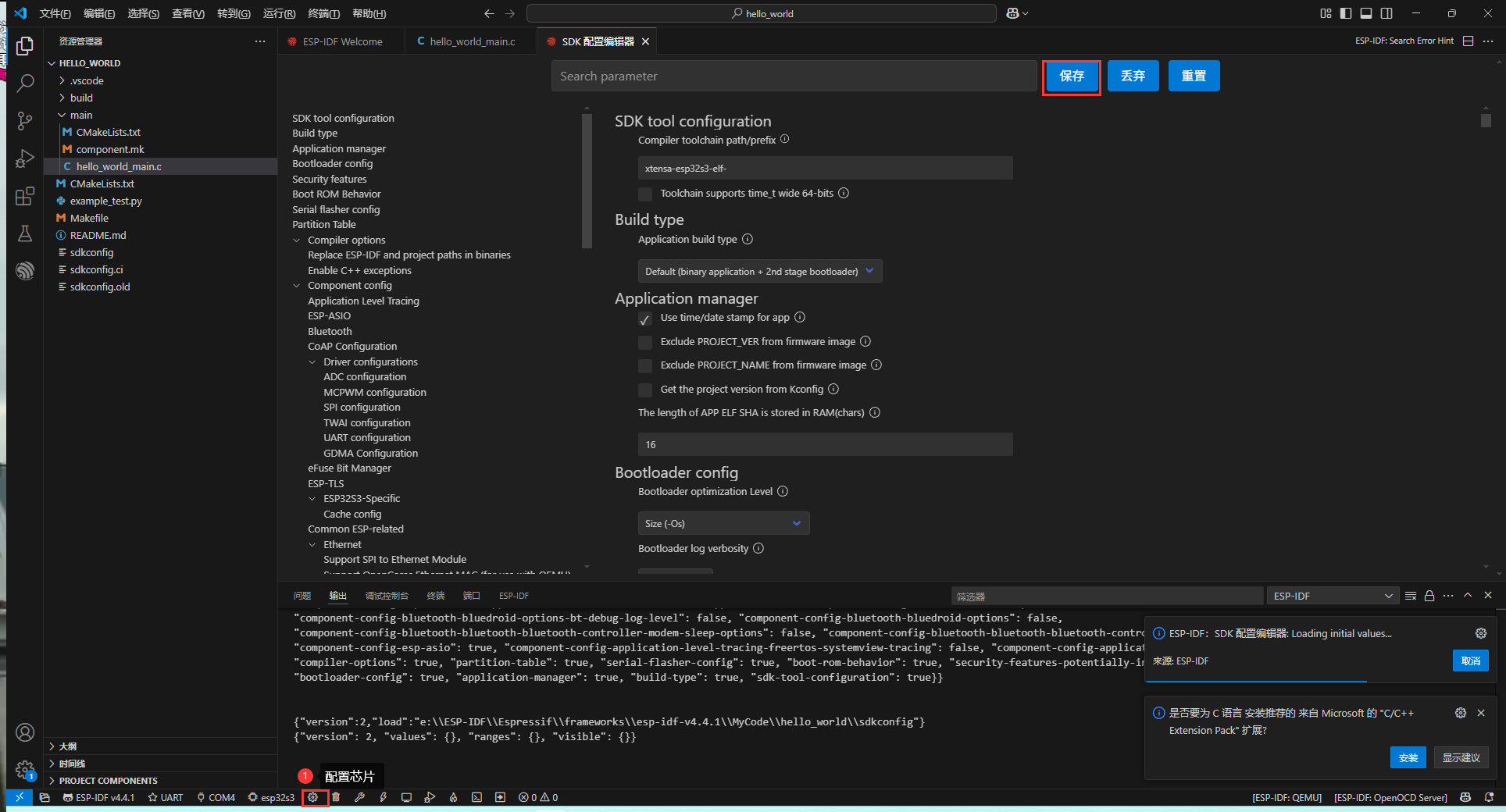Open the ESP-IDF Espressif sidebar view
This screenshot has height=812, width=1506.
(25, 270)
